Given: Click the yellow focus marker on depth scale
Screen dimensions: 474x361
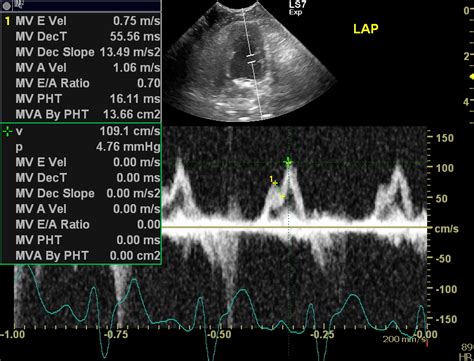Looking at the screenshot, I should coord(472,77).
